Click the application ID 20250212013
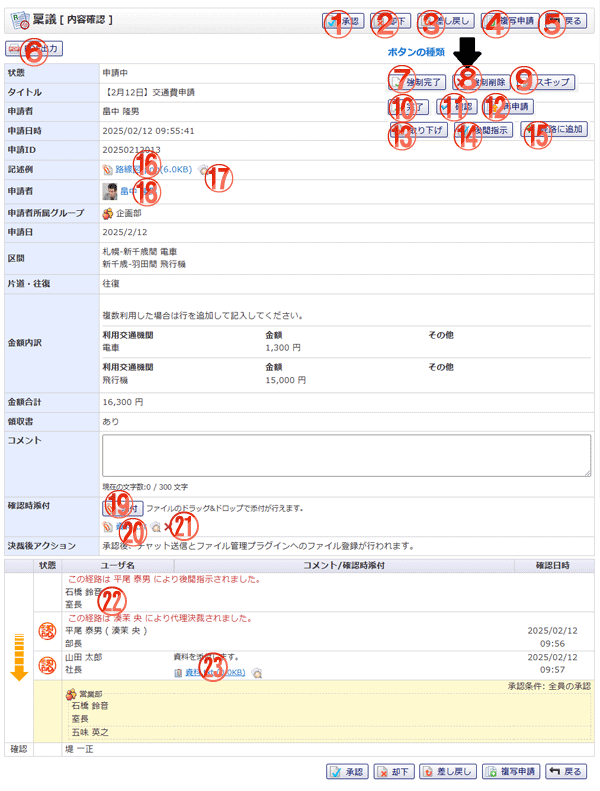 click(x=131, y=150)
